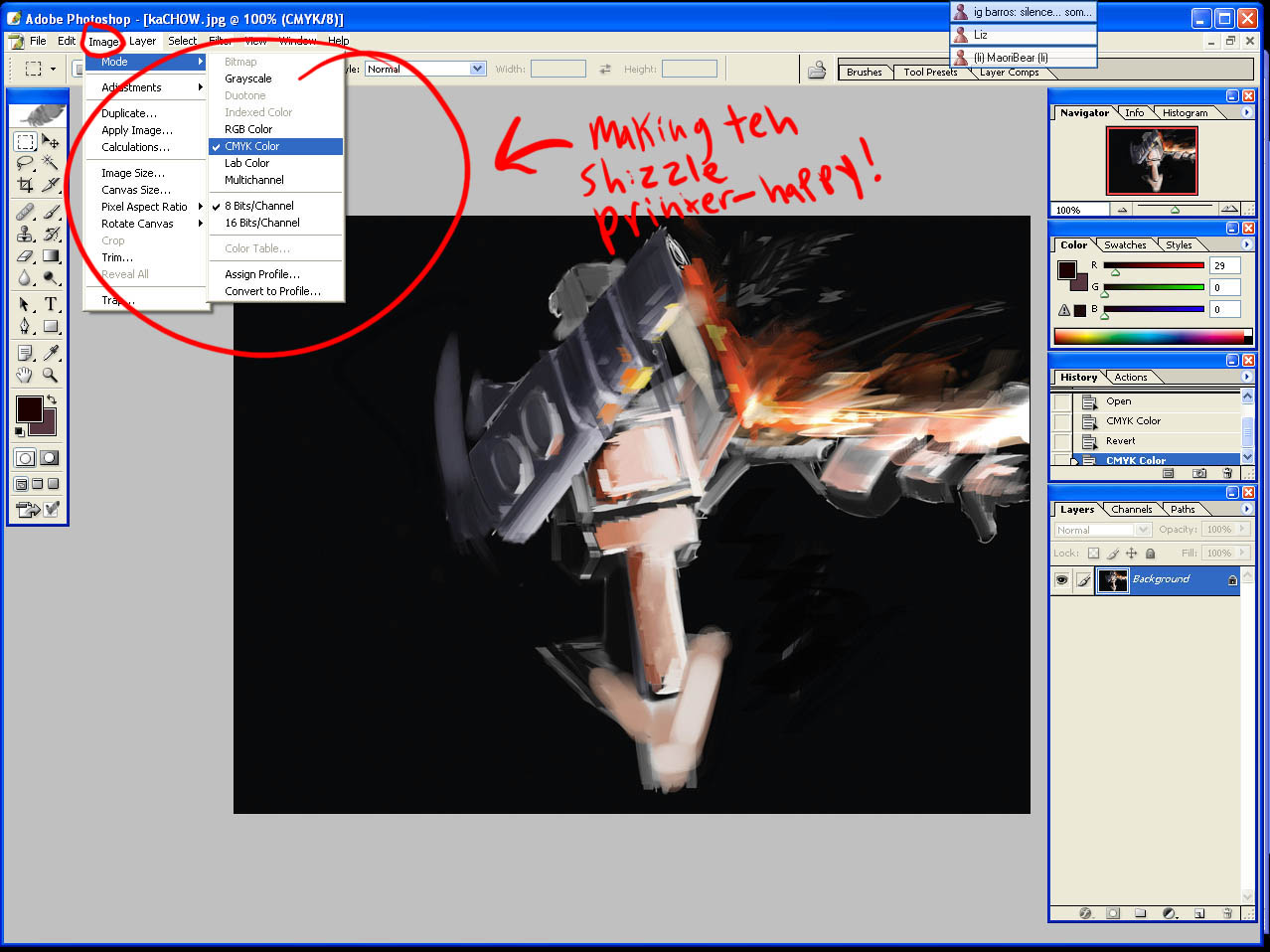Choose the Eyedropper tool

coord(51,353)
